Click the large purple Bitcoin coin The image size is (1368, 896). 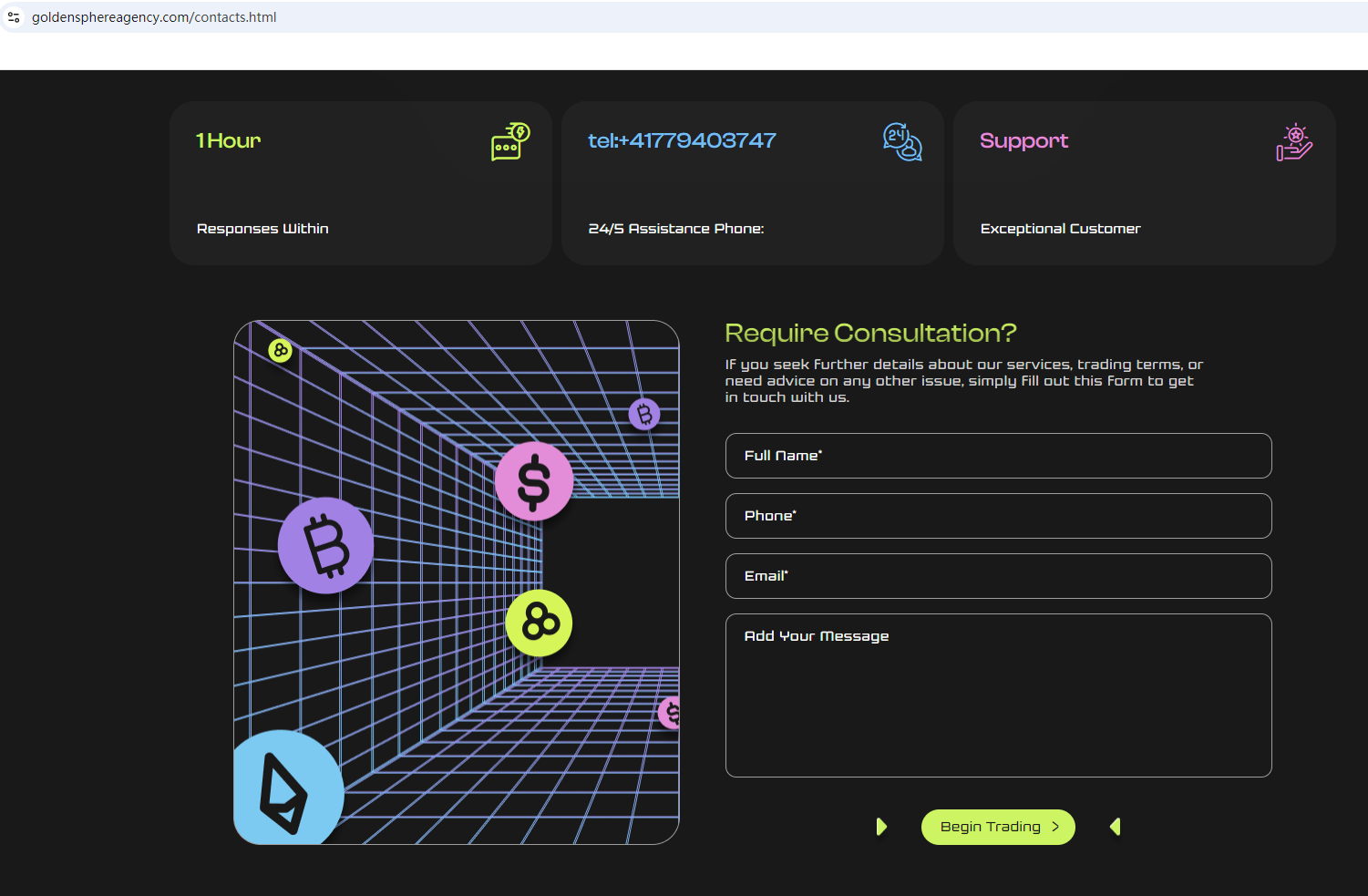tap(325, 545)
